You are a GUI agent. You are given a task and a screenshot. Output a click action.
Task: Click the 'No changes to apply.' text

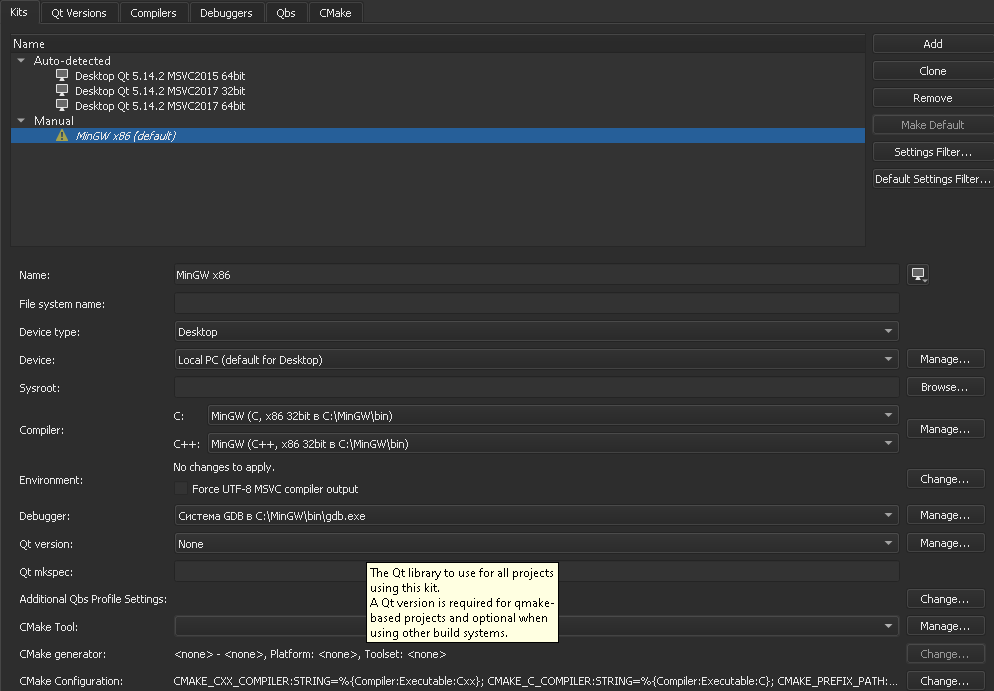click(x=224, y=467)
